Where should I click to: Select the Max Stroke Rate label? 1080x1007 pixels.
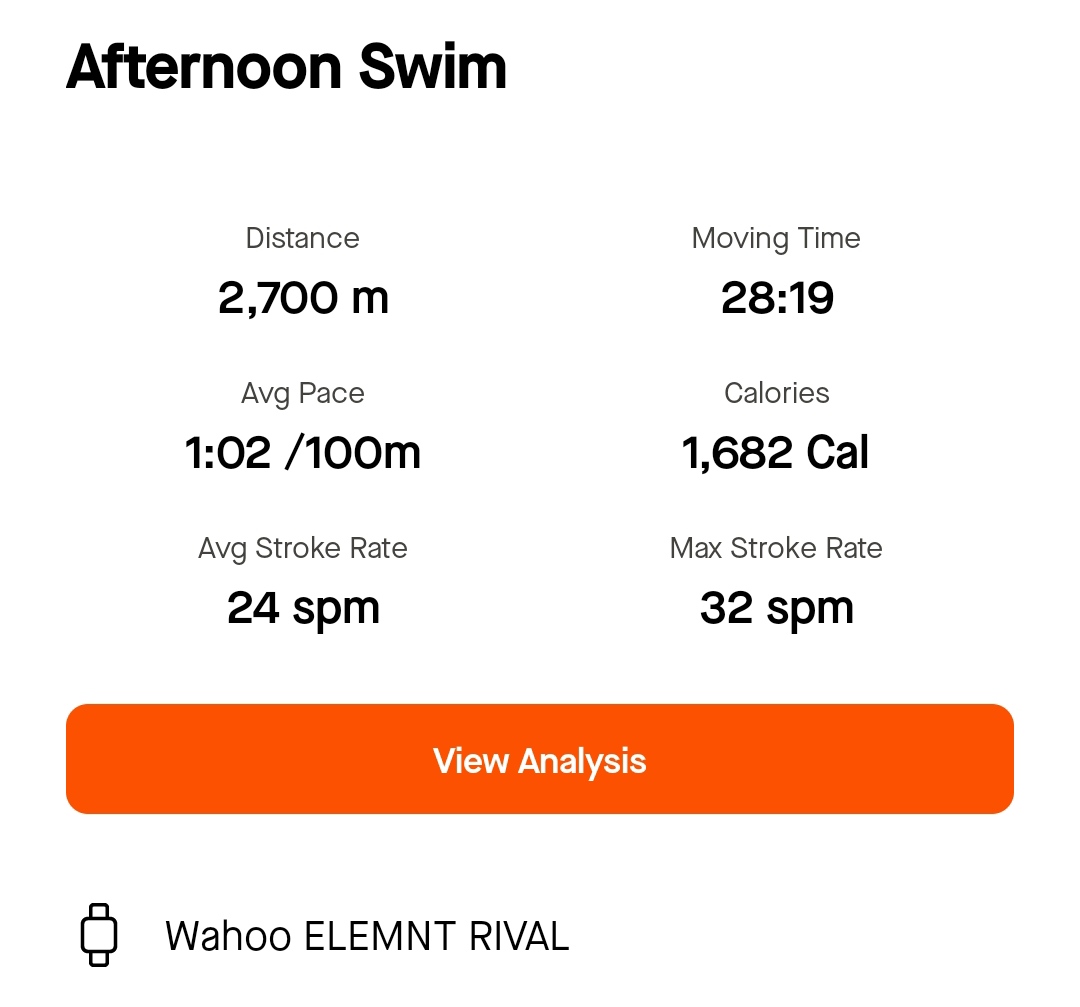click(x=776, y=548)
